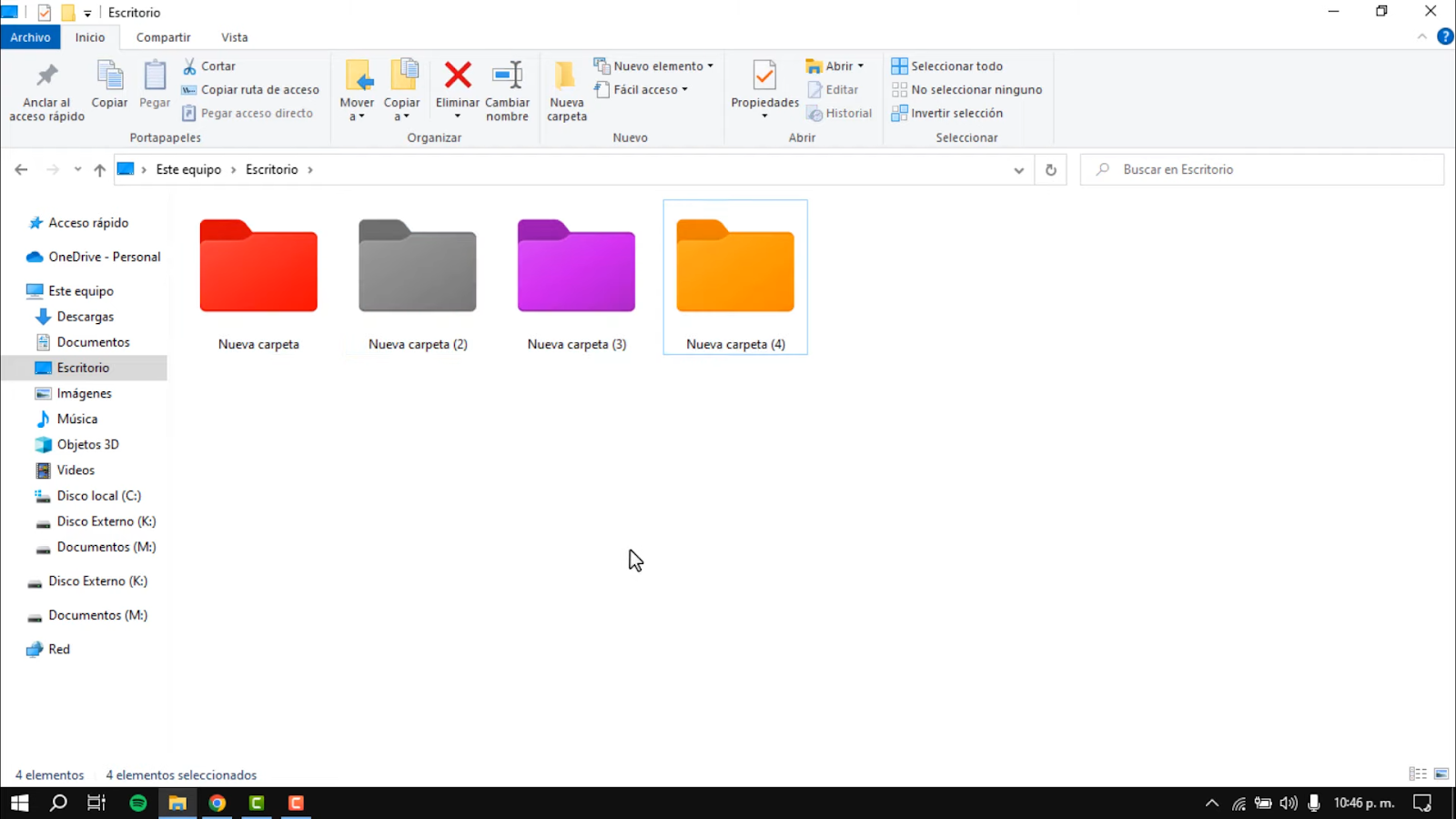The height and width of the screenshot is (819, 1456).
Task: Click Seleccionar todo
Action: (x=947, y=66)
